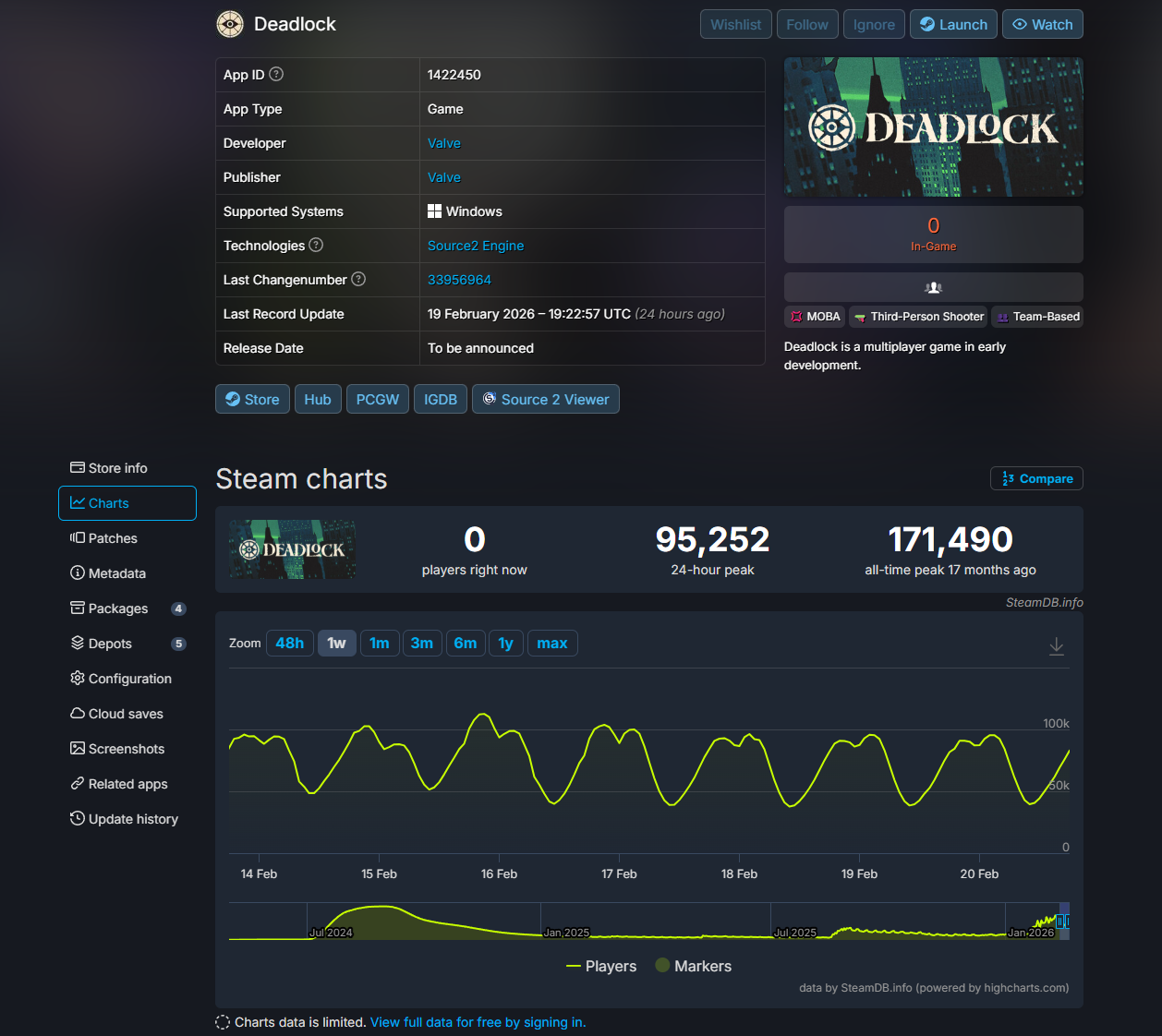
Task: Click the MOBA tag icon
Action: click(796, 317)
